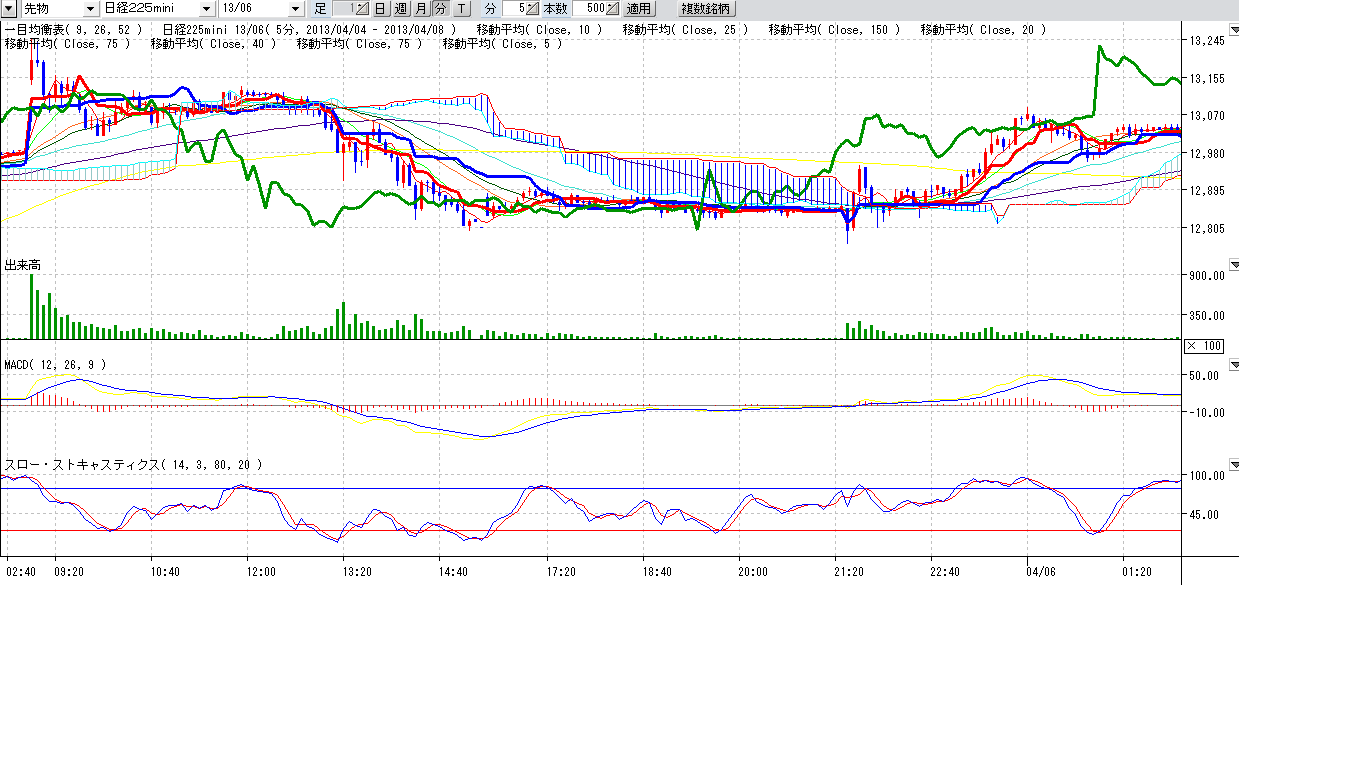Image resolution: width=1366 pixels, height=768 pixels.
Task: Switch to weekly (週) chart period
Action: (400, 8)
